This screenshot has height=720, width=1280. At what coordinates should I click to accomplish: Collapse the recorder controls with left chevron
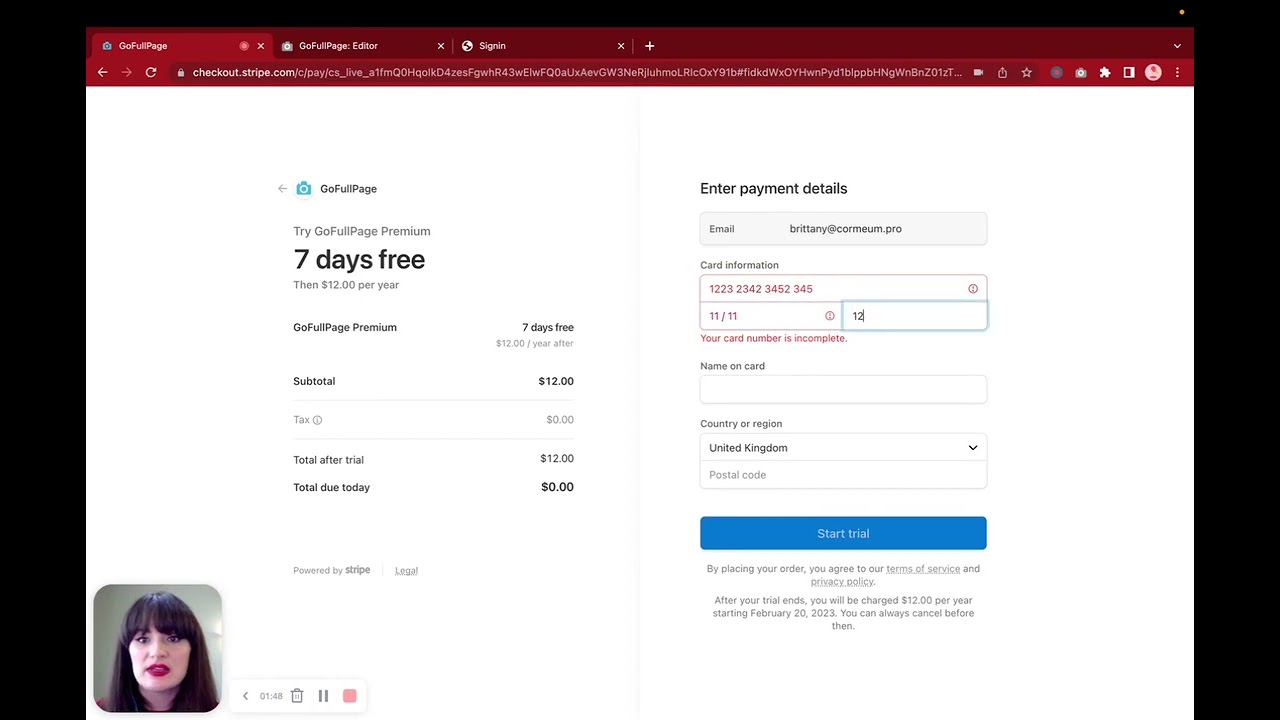click(245, 696)
